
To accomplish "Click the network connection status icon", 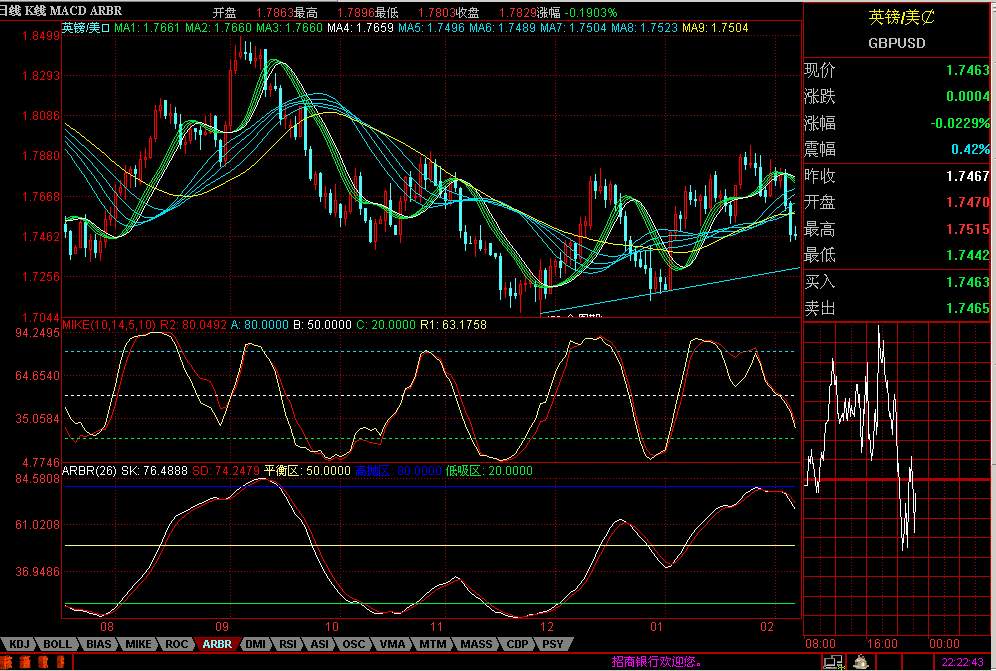I will click(x=833, y=661).
